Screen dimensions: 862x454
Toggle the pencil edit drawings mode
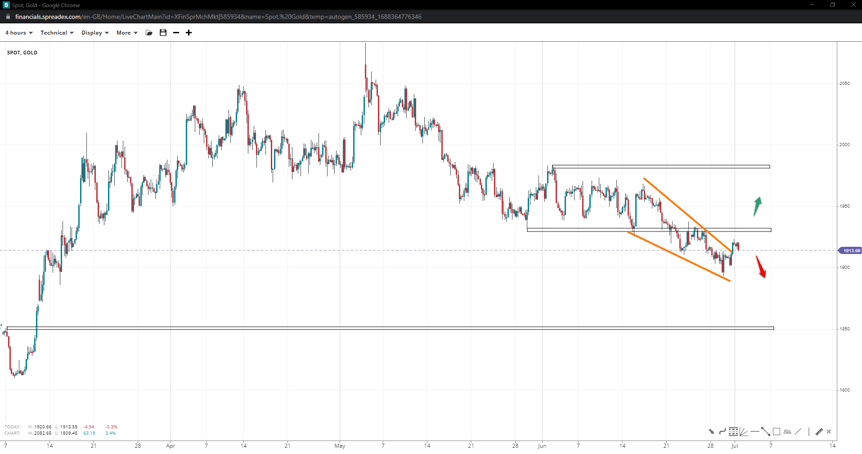click(819, 432)
